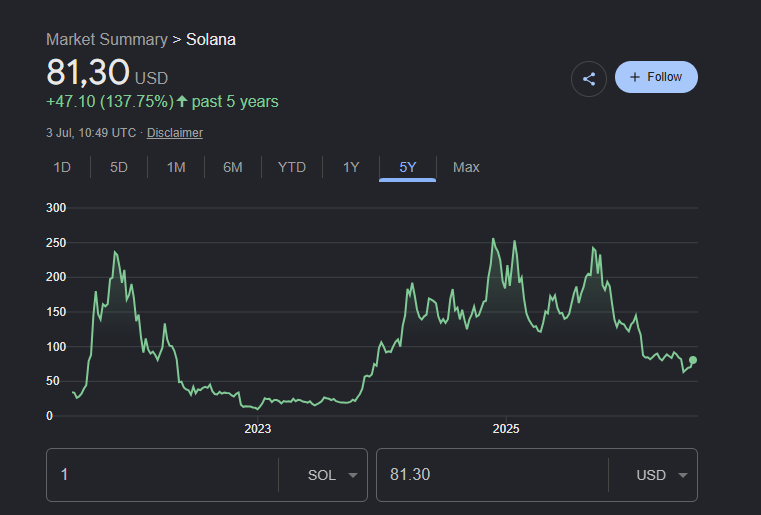Click the 2023 label on chart axis
The width and height of the screenshot is (761, 515).
click(258, 429)
